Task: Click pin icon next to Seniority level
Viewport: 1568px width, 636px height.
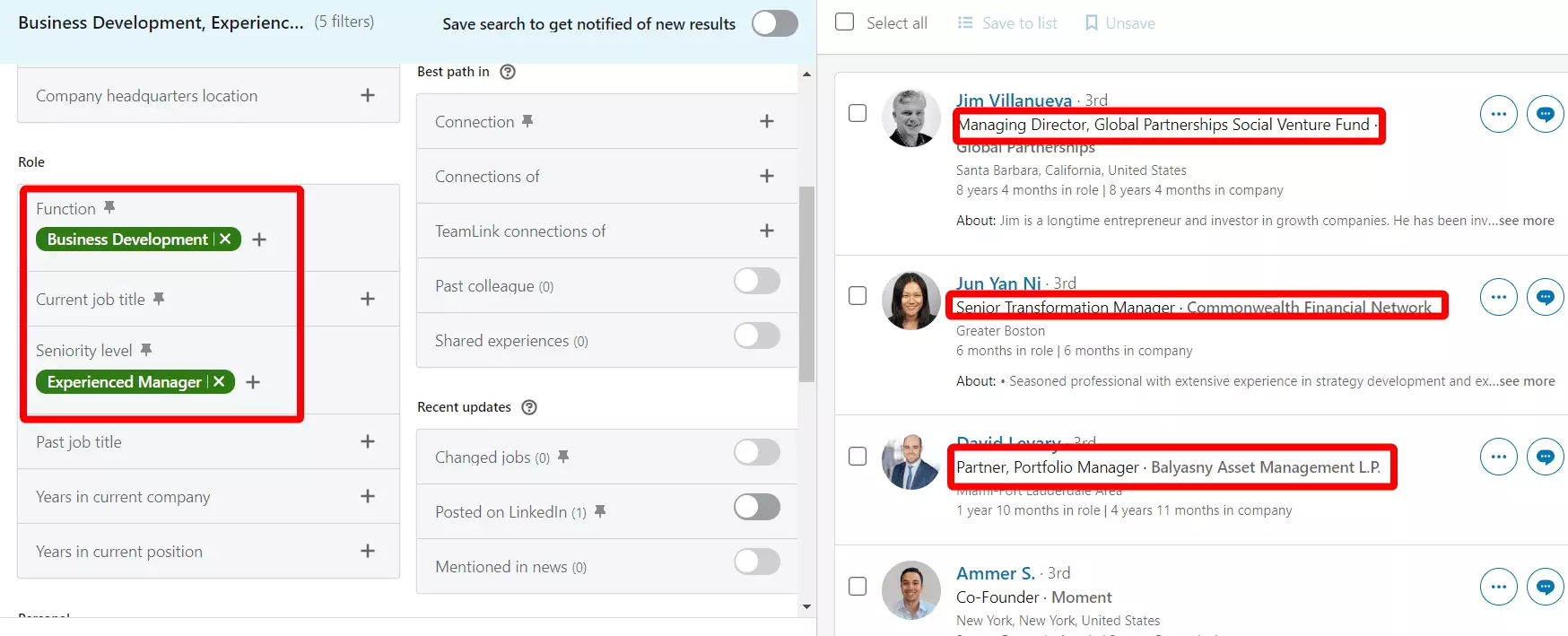Action: click(x=146, y=349)
